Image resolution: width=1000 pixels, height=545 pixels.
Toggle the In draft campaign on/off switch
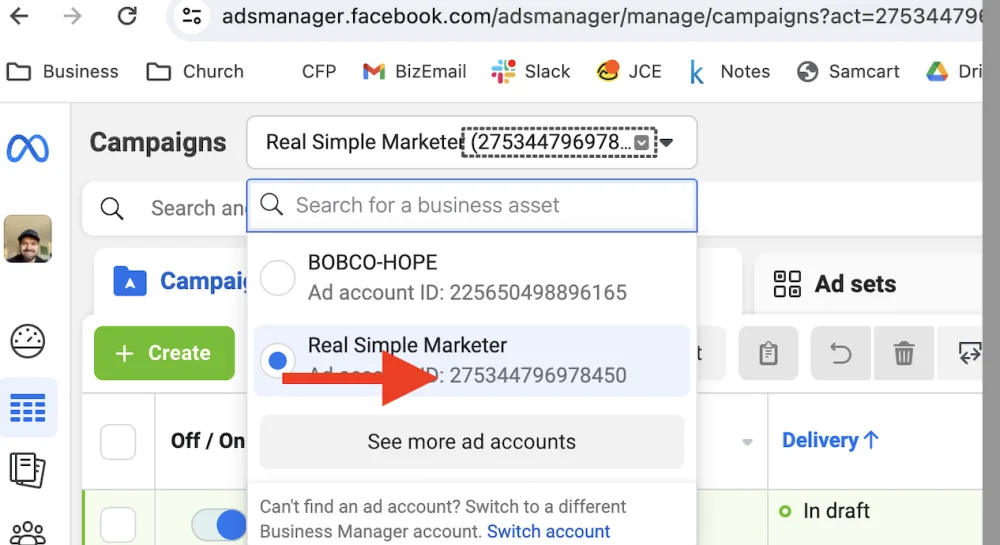(x=219, y=525)
